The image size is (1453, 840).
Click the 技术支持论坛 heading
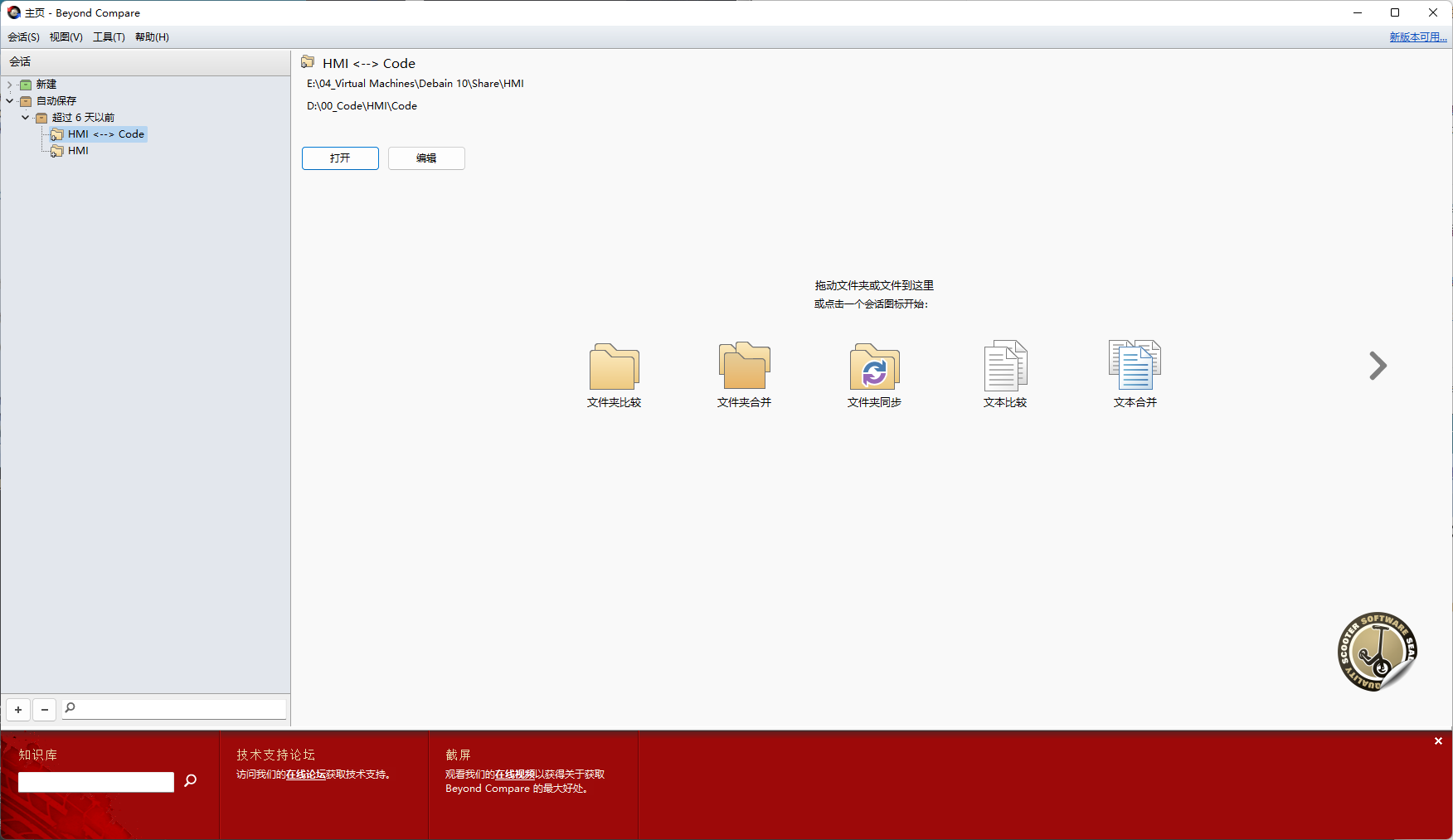pos(276,755)
